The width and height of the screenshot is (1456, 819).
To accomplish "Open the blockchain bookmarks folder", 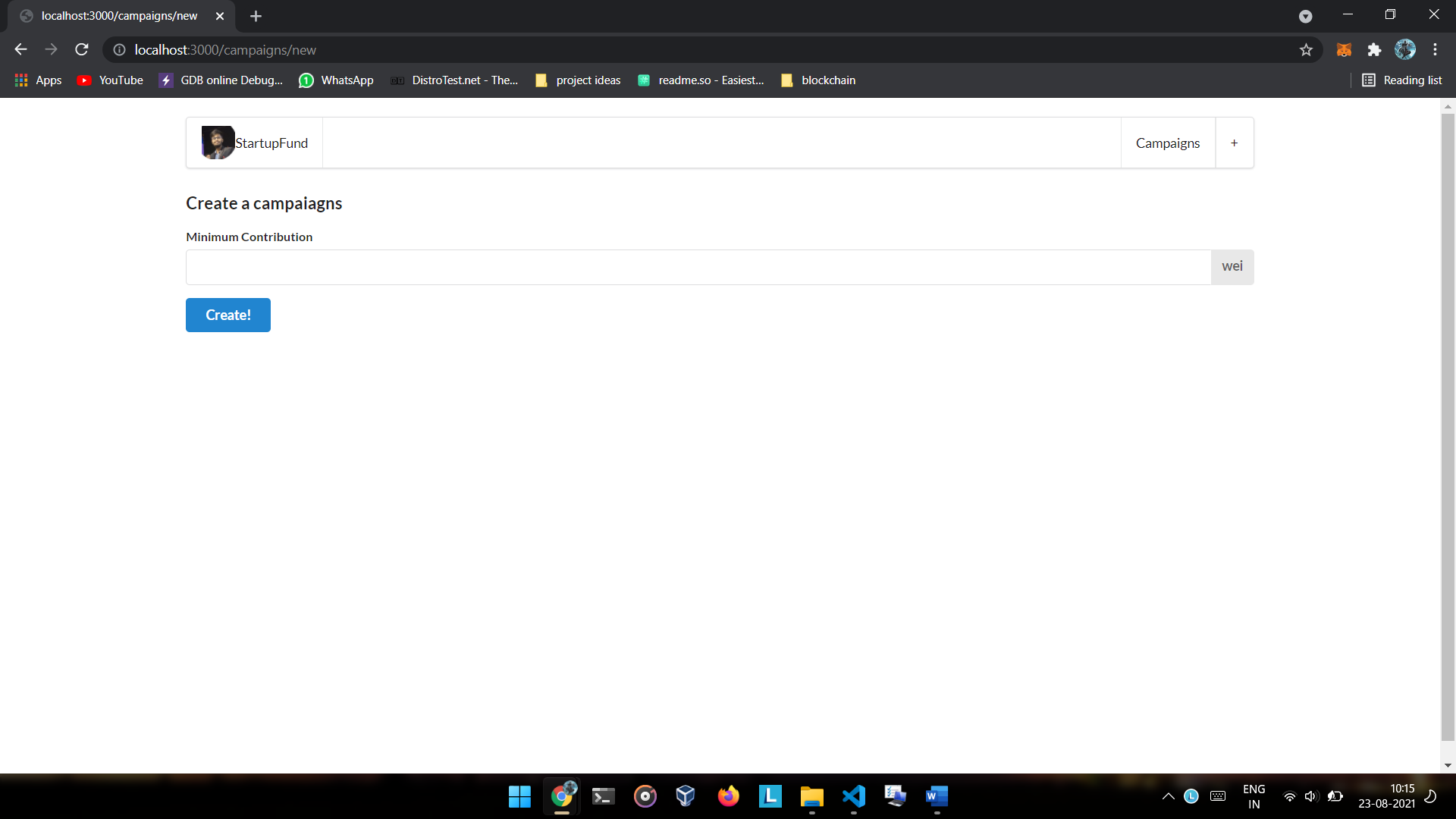I will (x=818, y=80).
